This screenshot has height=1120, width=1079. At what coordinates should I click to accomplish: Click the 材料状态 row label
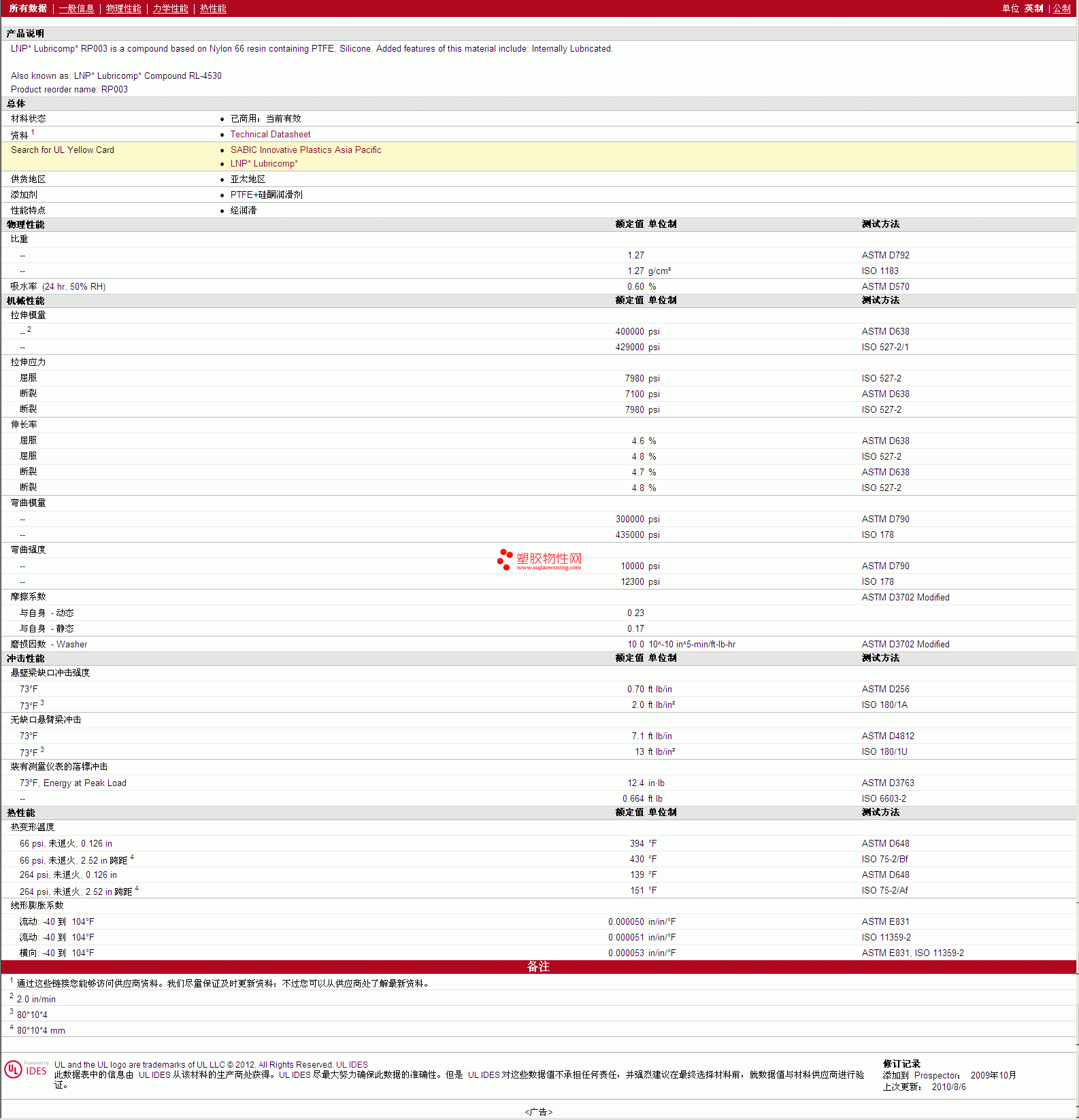(x=28, y=119)
